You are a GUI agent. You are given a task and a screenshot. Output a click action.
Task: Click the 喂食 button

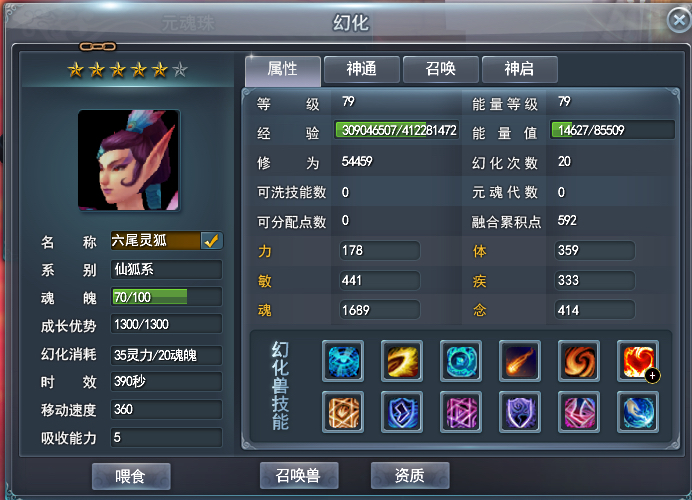click(131, 476)
